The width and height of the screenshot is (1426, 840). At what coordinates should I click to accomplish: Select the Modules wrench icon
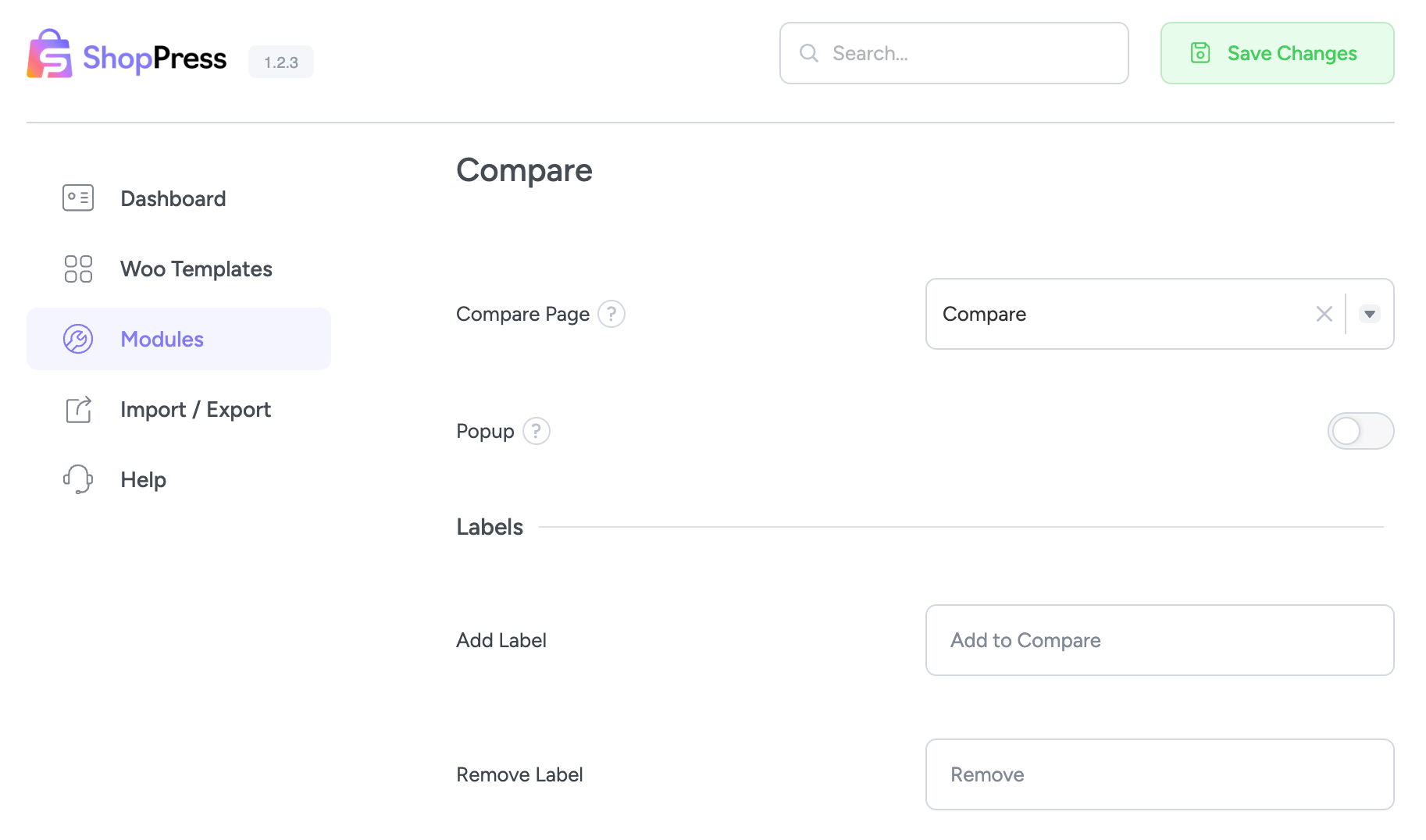coord(77,339)
